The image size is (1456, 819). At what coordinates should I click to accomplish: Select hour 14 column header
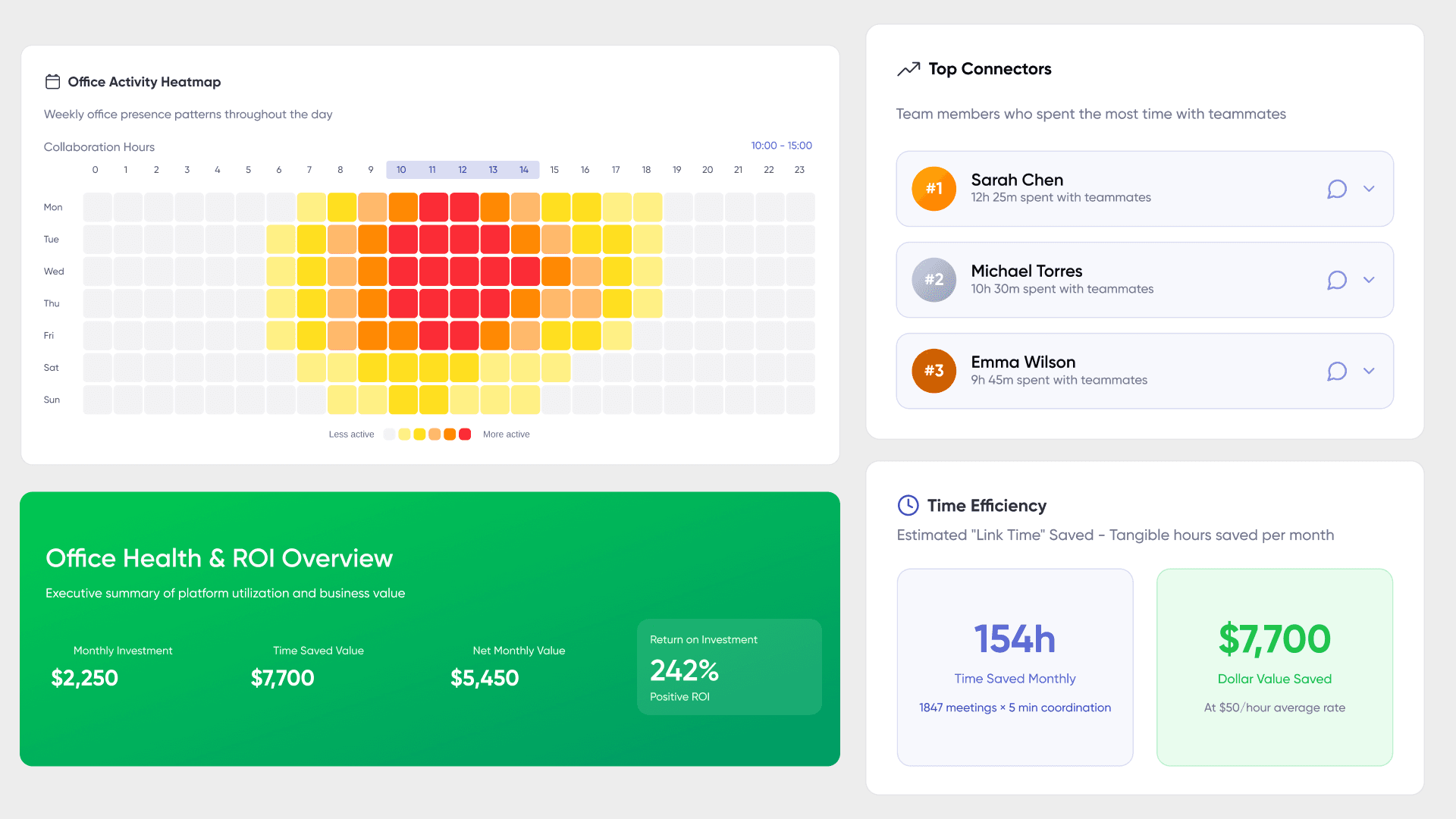524,170
